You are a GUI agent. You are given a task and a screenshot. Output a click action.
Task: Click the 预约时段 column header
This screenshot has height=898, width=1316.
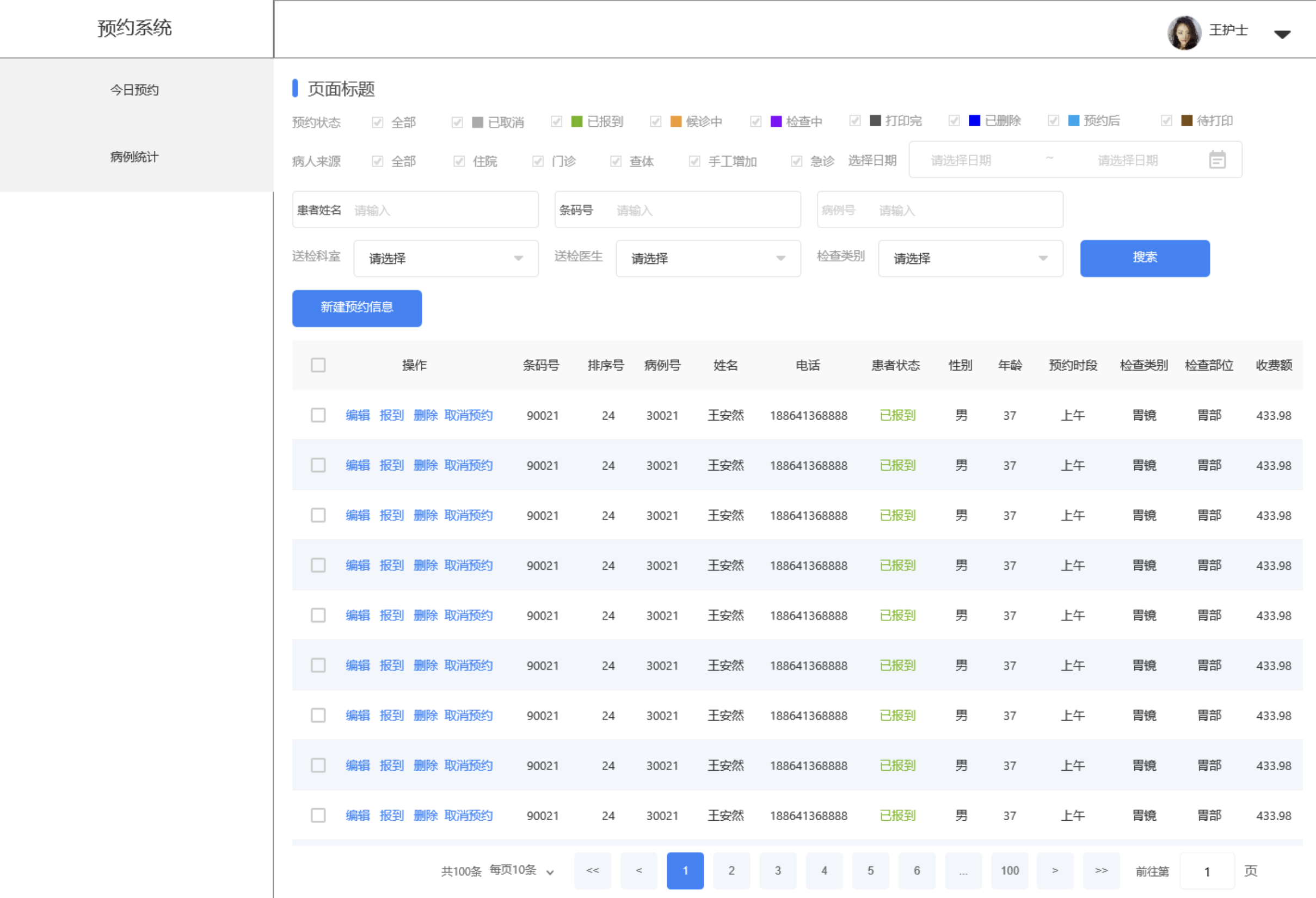point(1073,365)
